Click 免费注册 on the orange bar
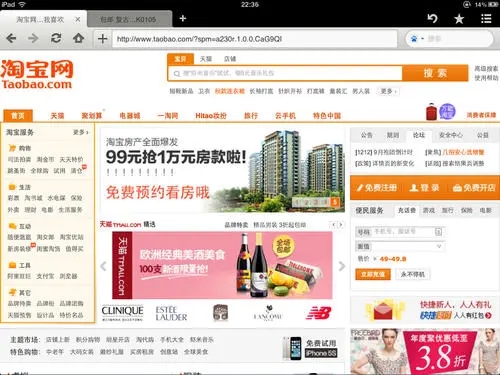The height and width of the screenshot is (375, 500). 377,188
